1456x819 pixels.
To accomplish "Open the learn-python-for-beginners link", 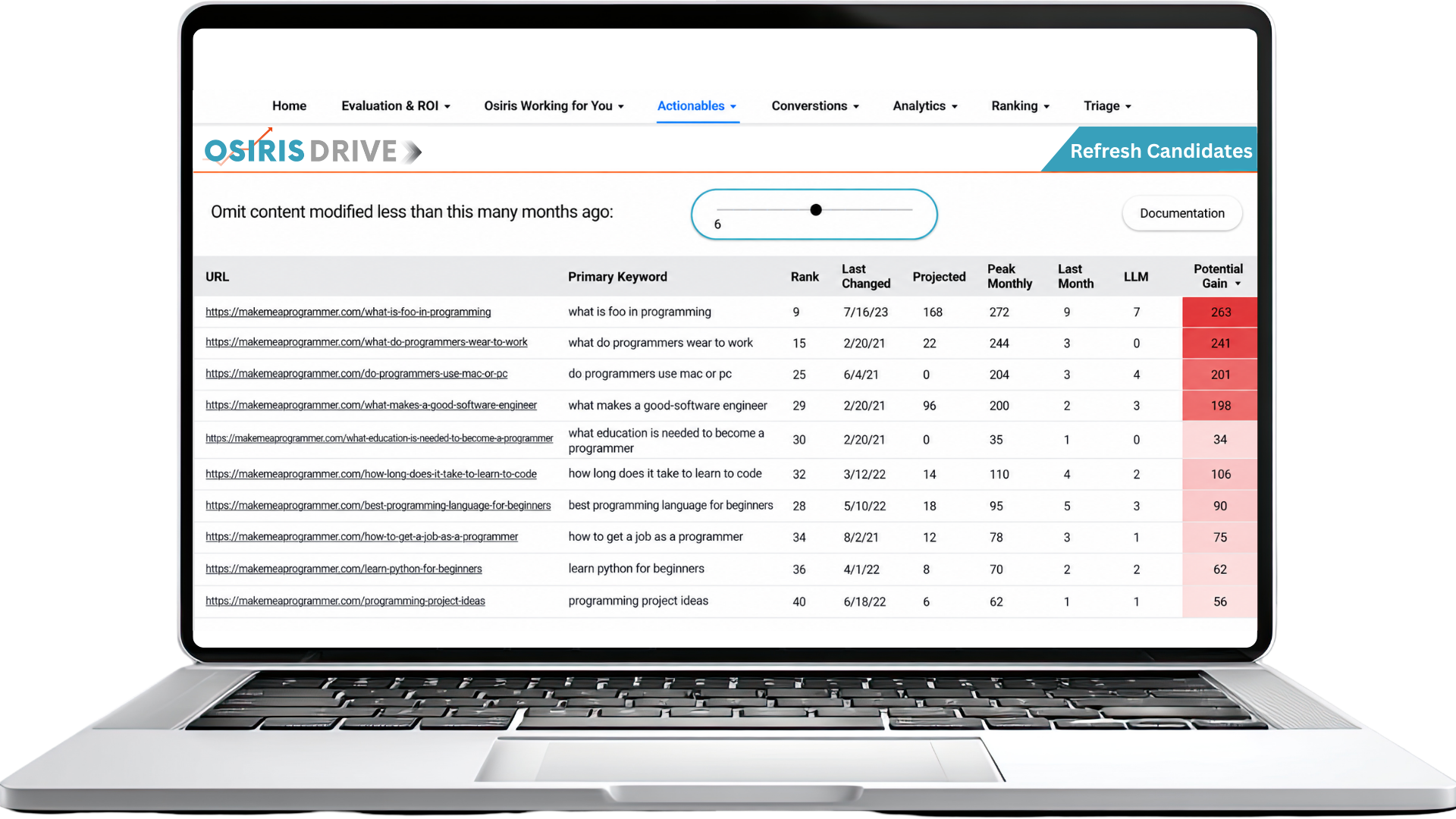I will pos(344,569).
